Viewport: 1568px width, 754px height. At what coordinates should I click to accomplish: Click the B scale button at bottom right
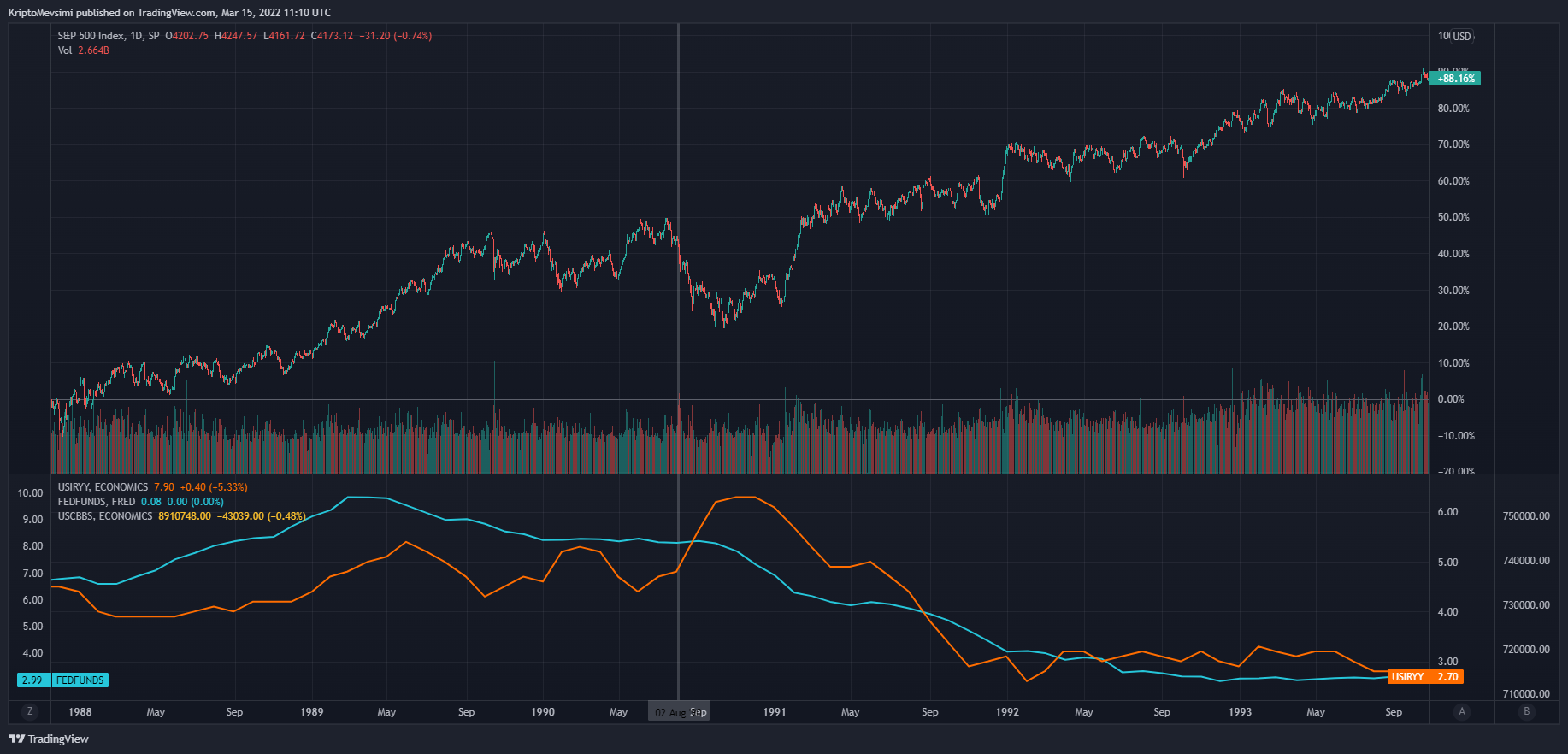pos(1526,711)
